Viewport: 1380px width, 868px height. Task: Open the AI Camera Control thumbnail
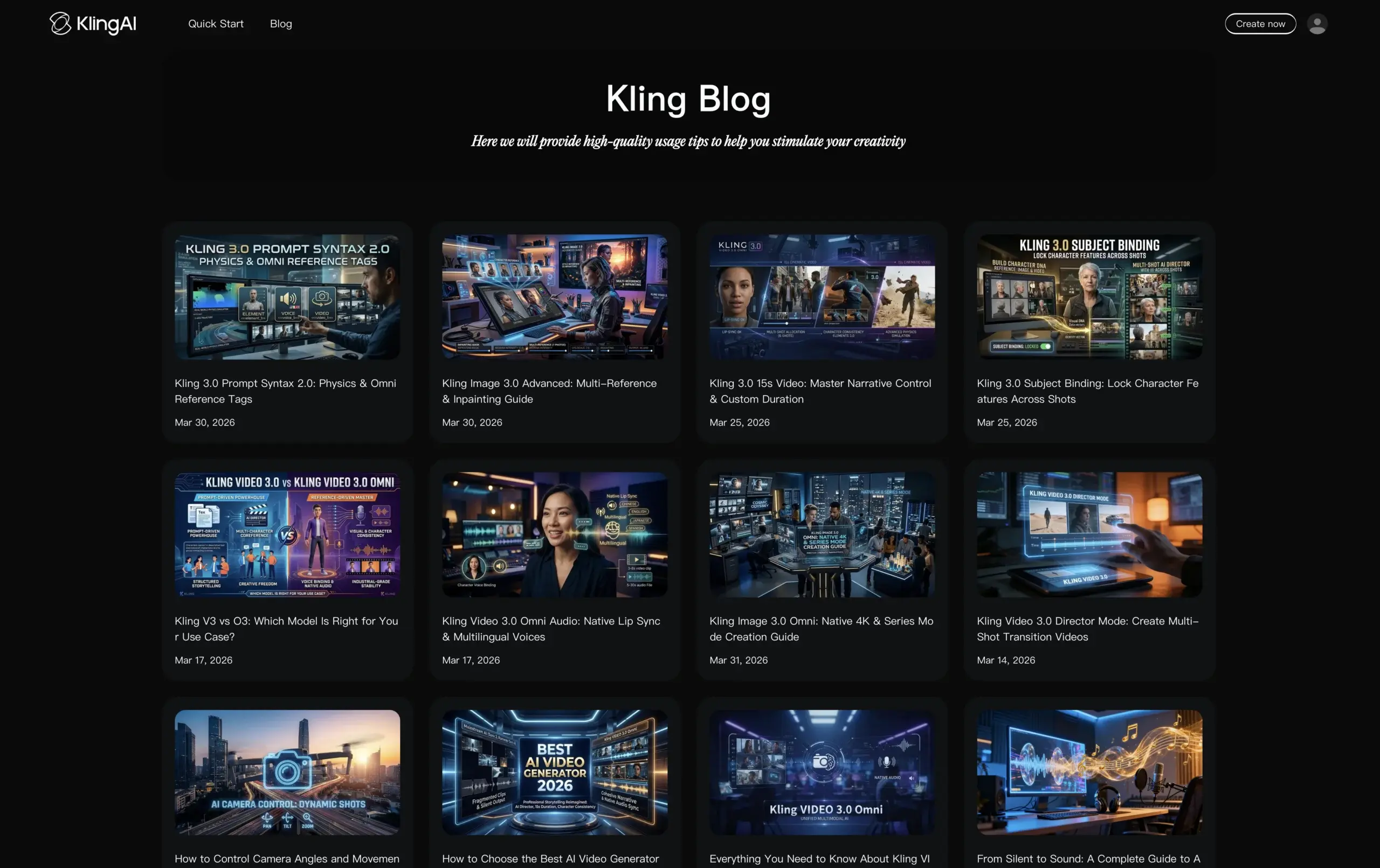(287, 772)
